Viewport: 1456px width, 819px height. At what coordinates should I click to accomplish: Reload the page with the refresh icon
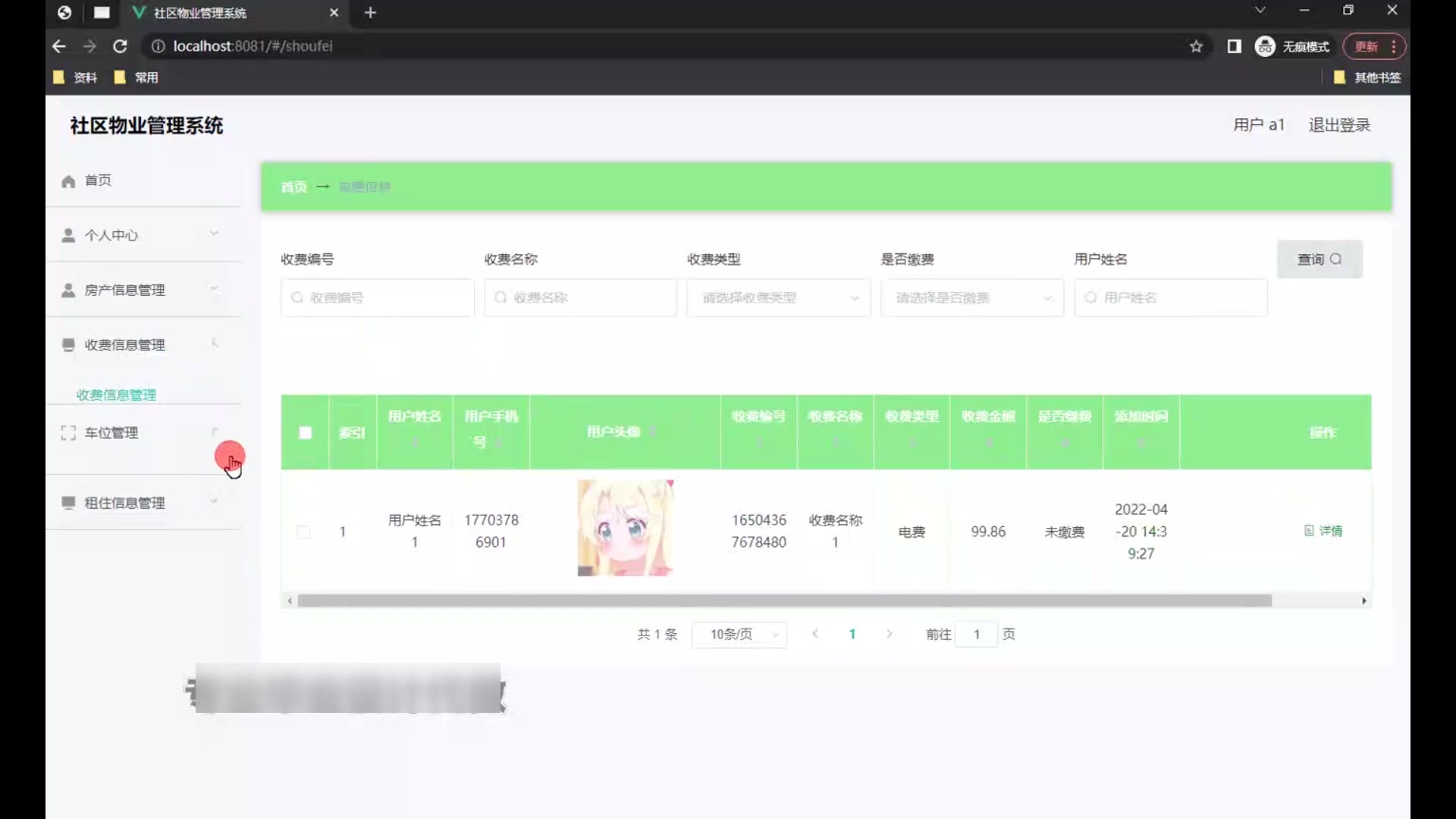coord(120,46)
